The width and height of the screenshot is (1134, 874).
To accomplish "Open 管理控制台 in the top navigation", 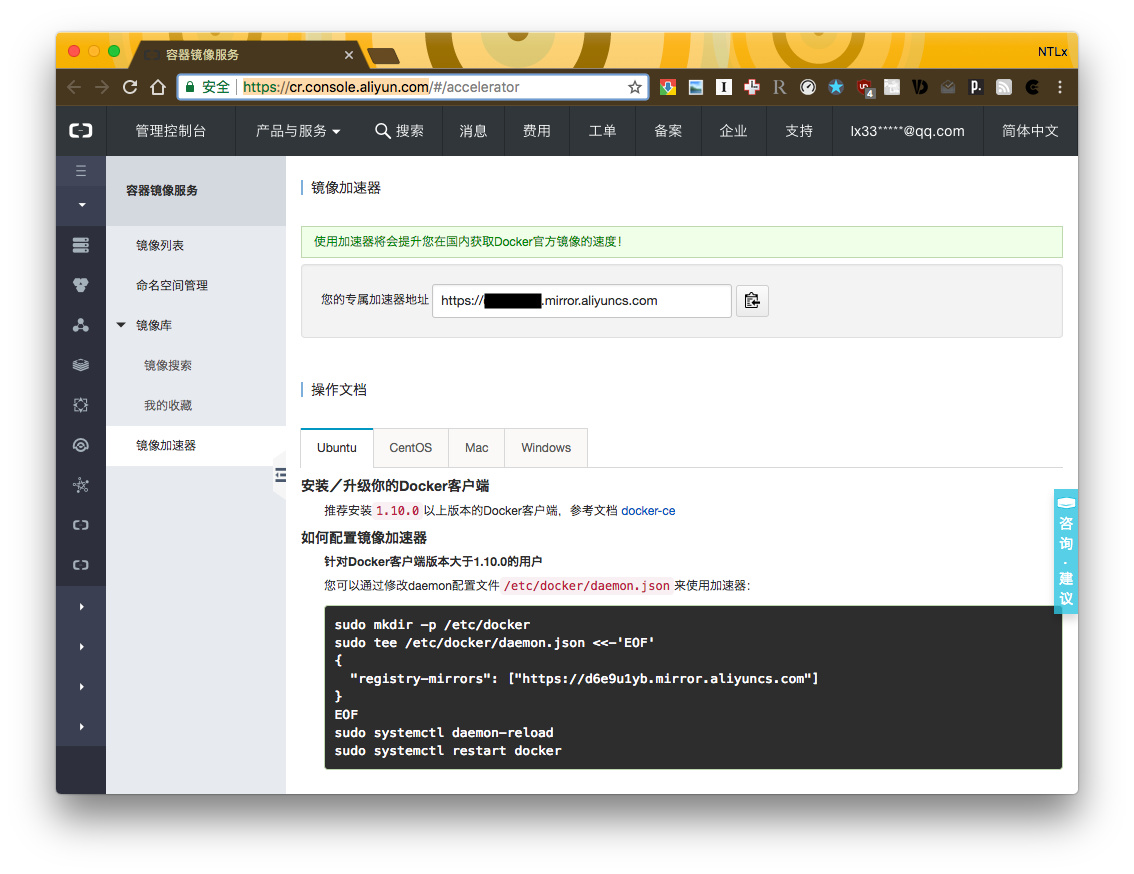I will click(x=171, y=131).
